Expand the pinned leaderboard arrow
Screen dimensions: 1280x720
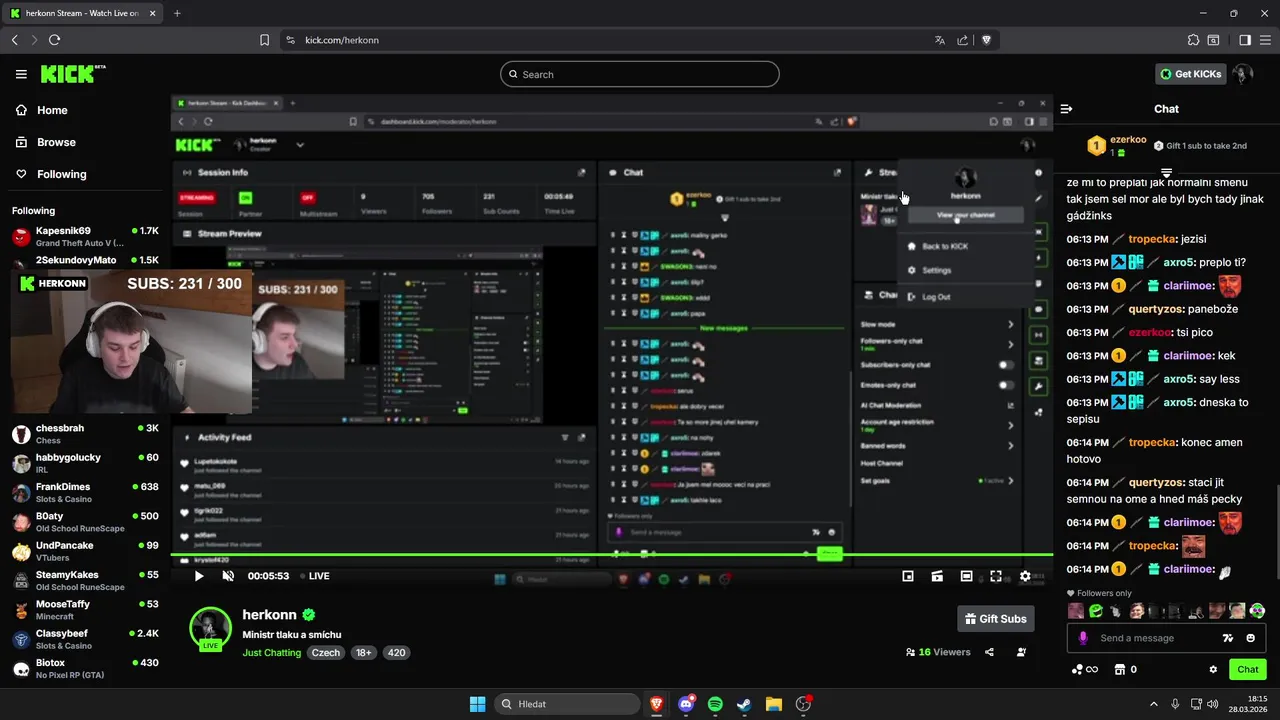(1166, 173)
